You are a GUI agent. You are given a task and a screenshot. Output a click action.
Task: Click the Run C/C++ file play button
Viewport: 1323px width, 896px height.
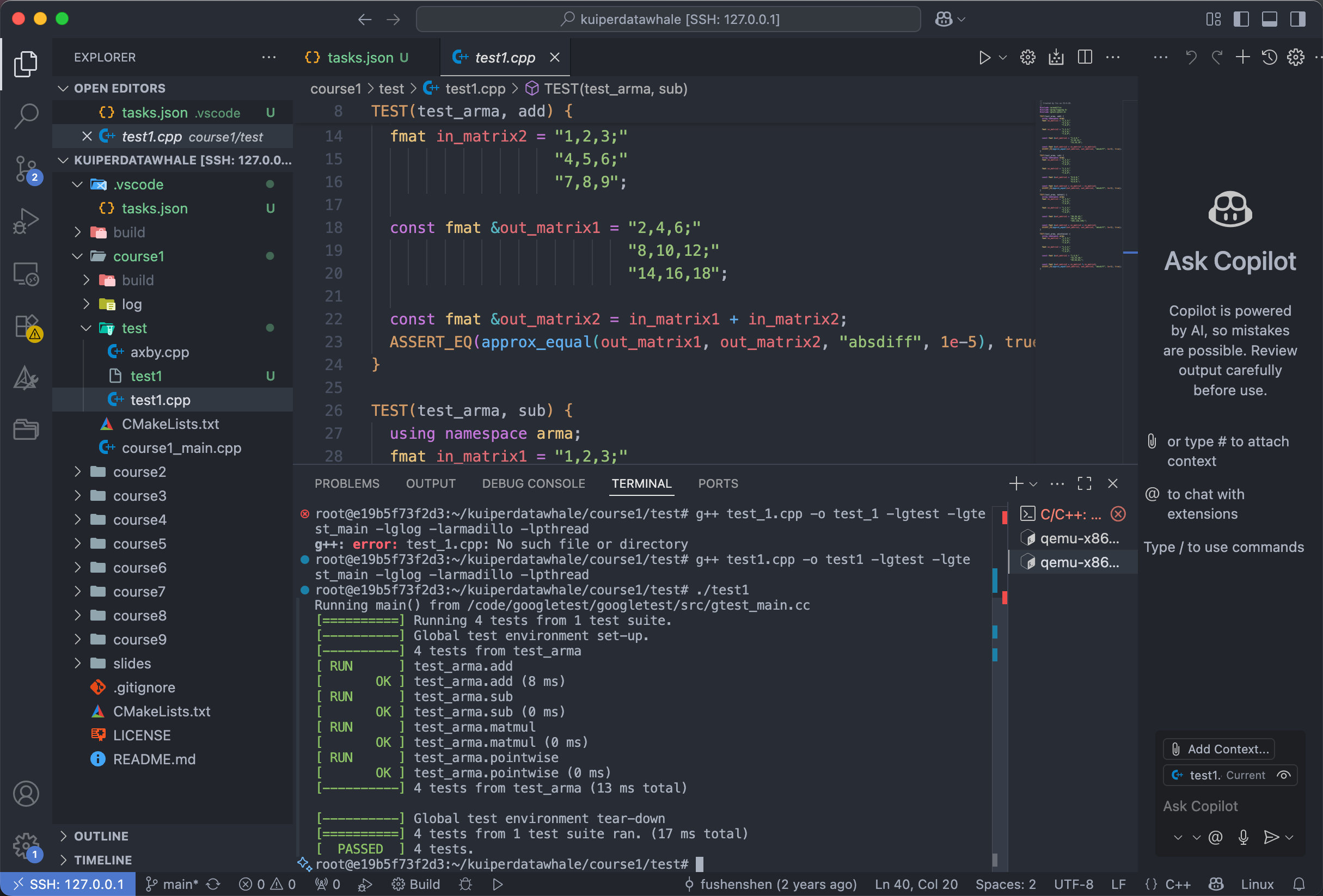point(984,58)
